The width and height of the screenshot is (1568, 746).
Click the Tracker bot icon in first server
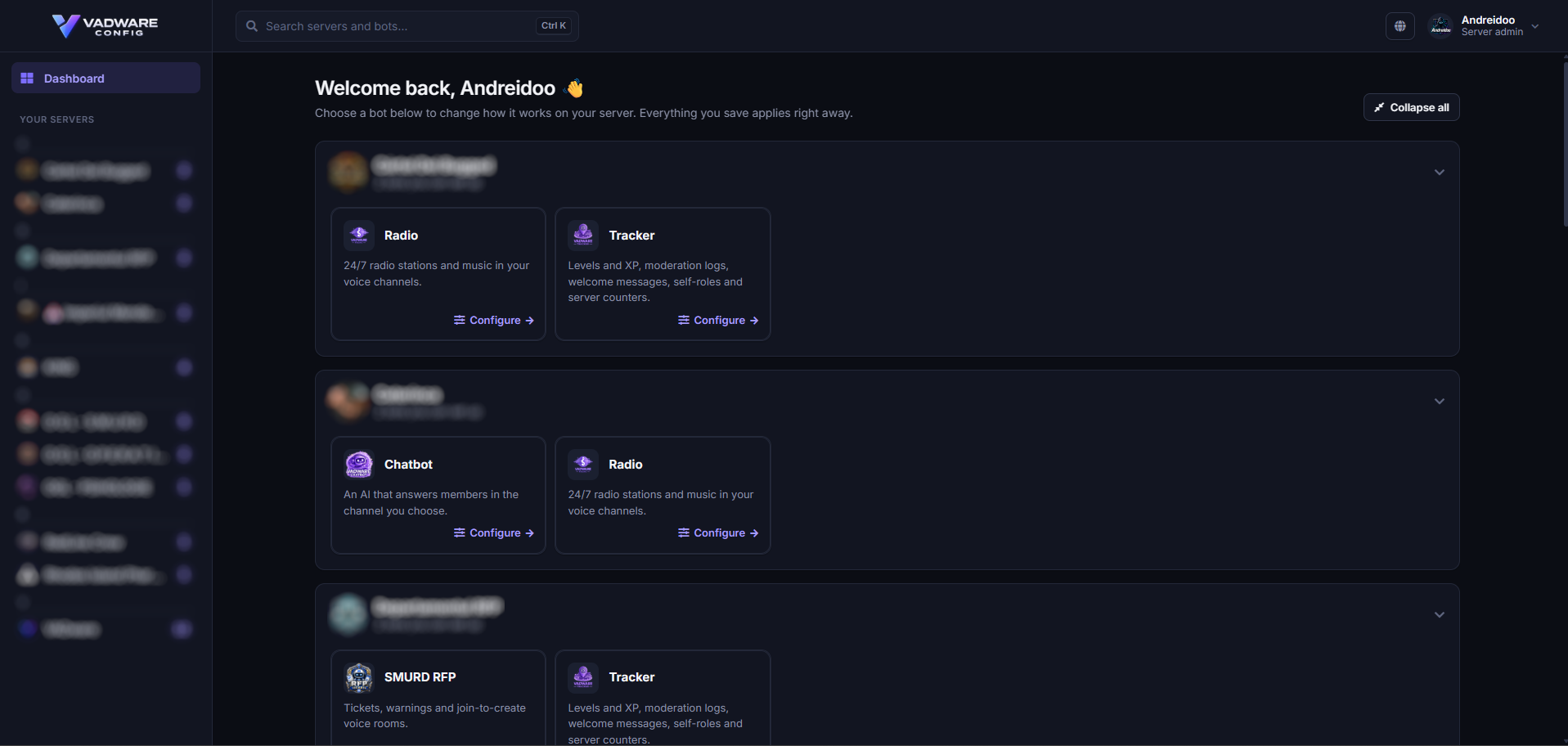coord(583,236)
